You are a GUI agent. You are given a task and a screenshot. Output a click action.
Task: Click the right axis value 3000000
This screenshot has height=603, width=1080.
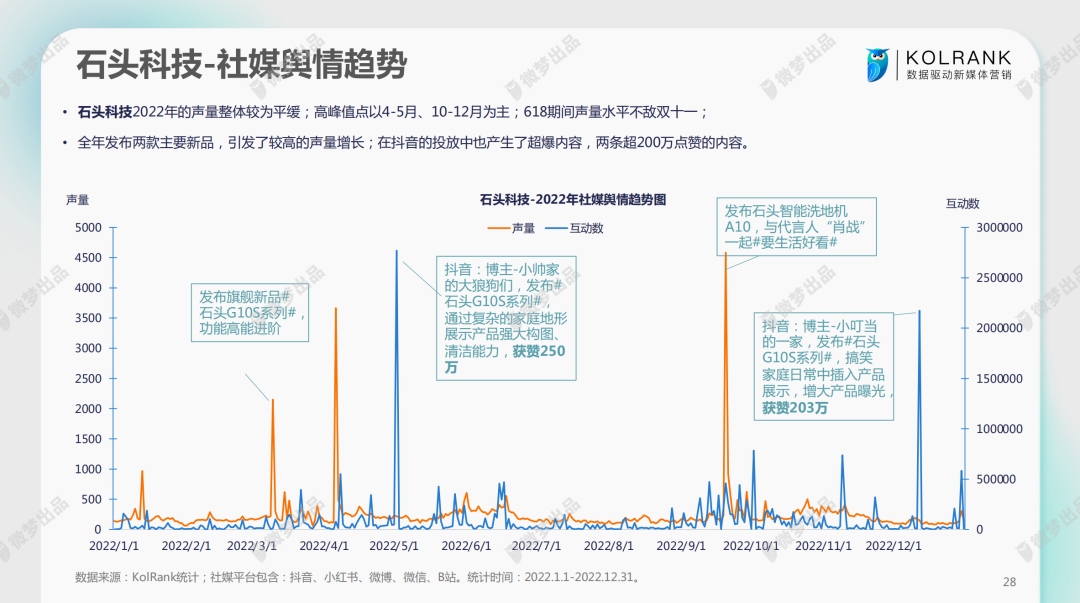(x=999, y=227)
